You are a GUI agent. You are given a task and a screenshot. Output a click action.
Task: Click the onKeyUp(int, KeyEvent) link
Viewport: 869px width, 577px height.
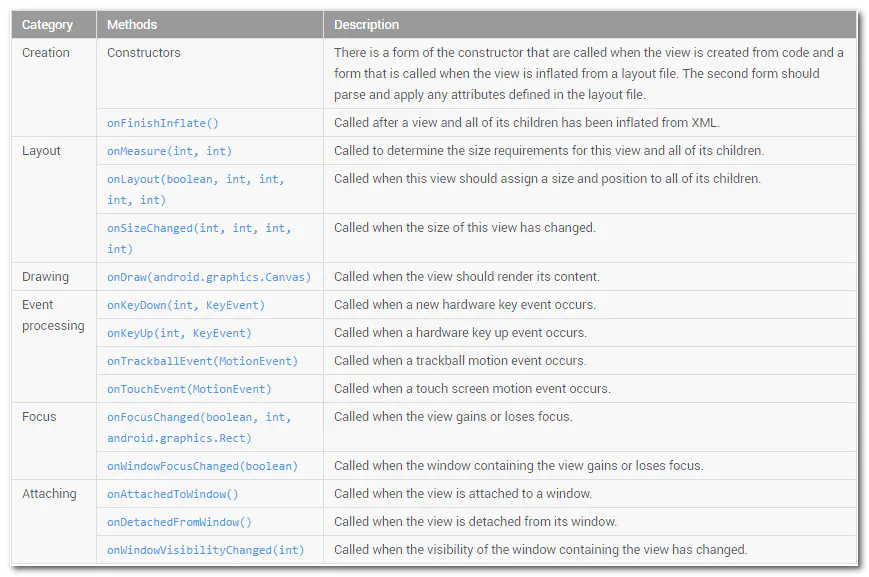(179, 333)
